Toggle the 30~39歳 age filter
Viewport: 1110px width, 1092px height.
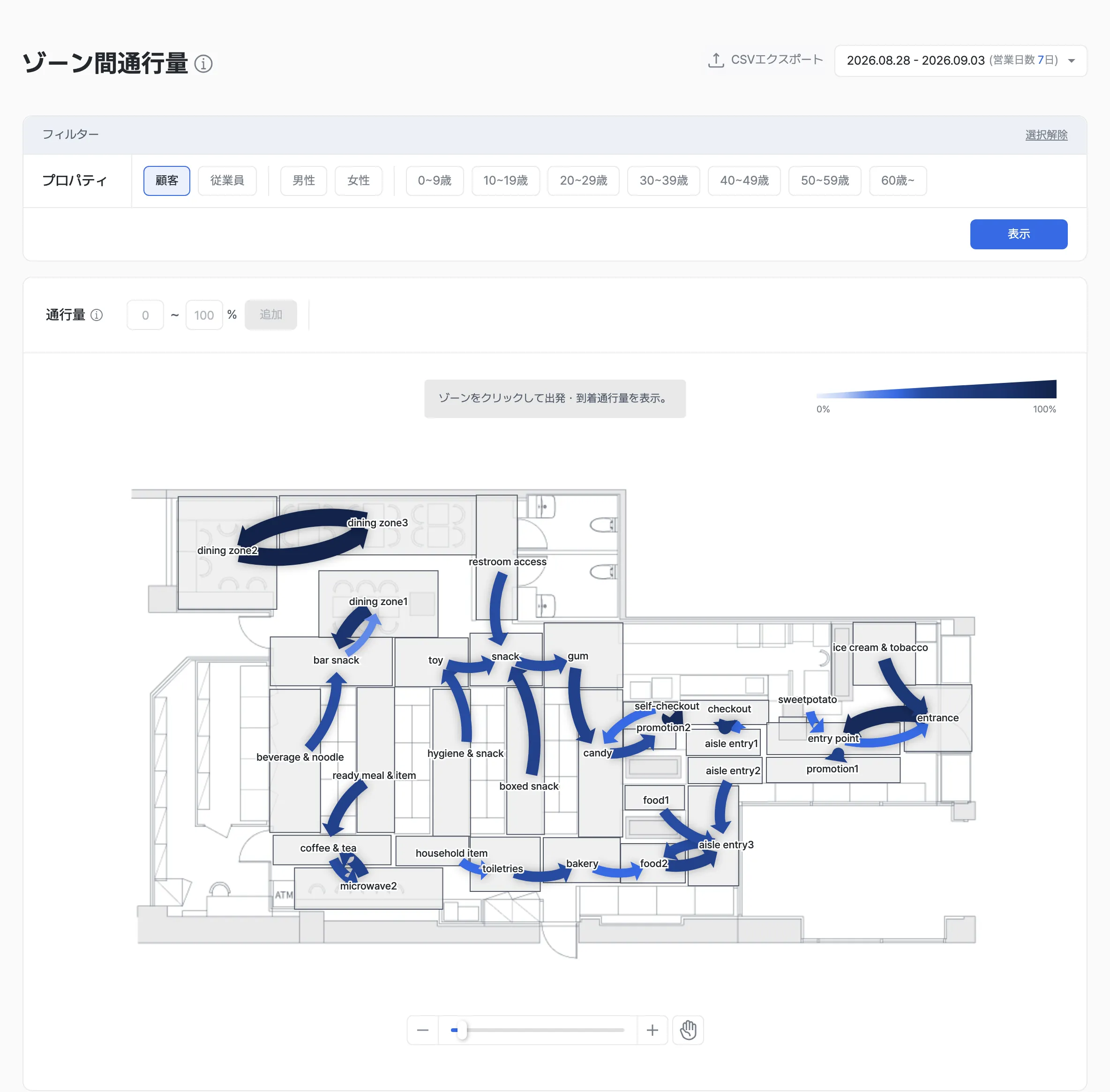tap(664, 180)
